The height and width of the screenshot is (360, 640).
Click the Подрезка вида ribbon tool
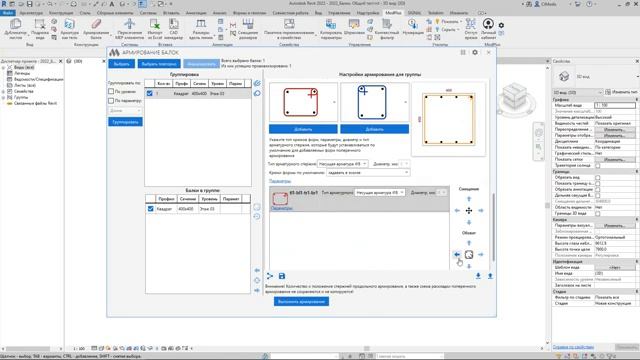point(40,29)
